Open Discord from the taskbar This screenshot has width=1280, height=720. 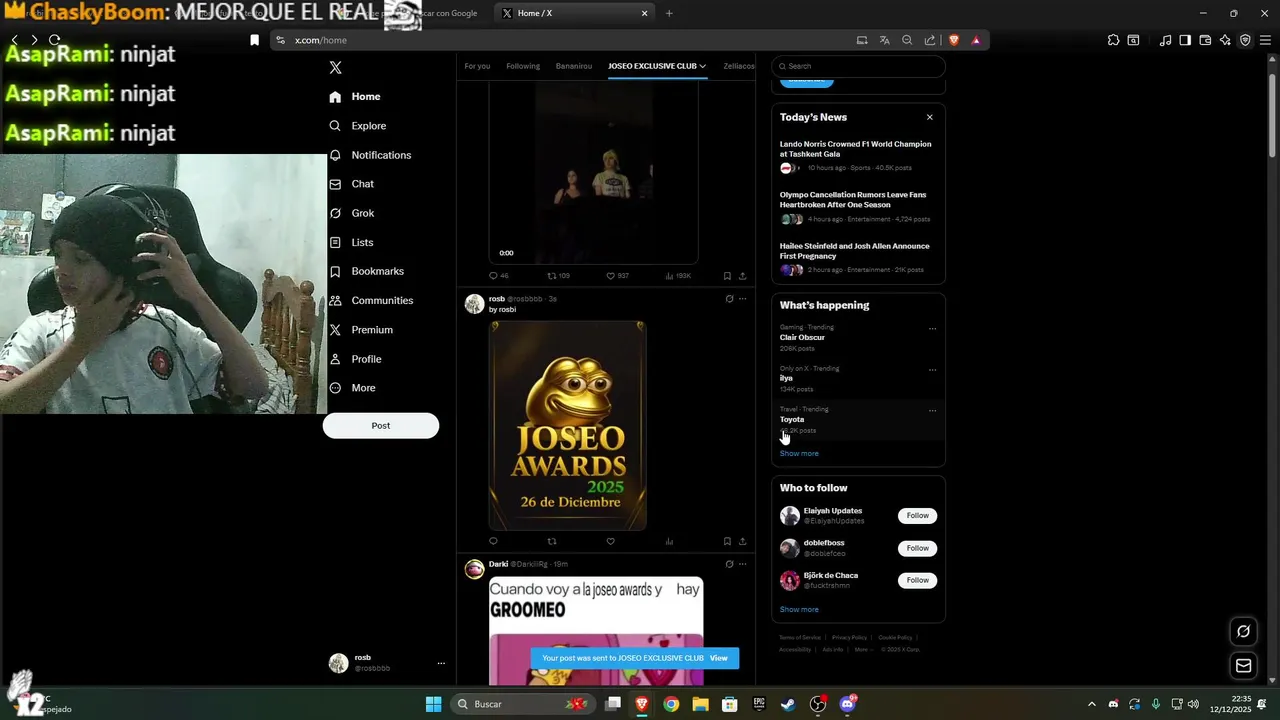(x=848, y=704)
